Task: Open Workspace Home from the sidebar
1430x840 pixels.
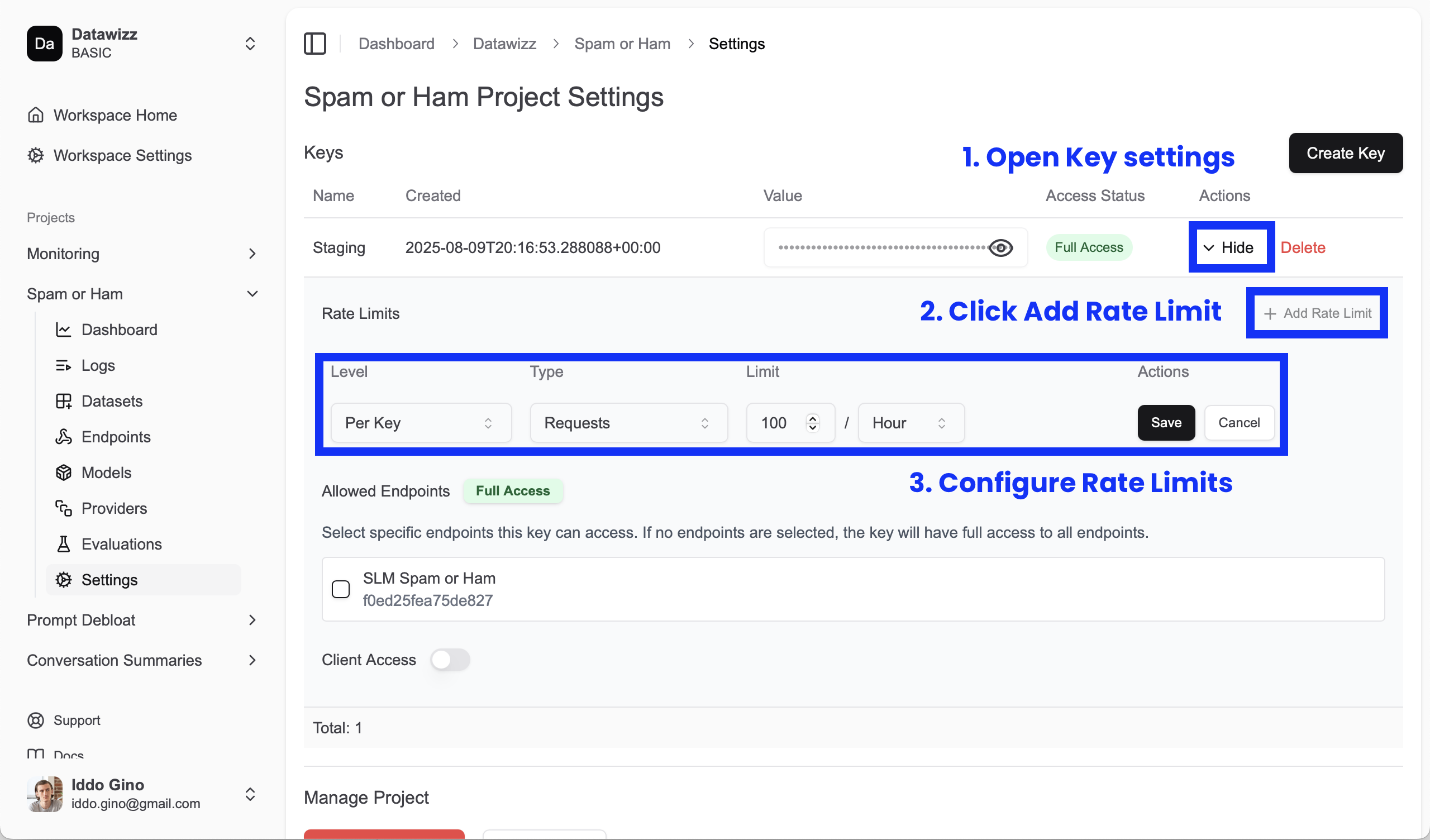Action: coord(115,115)
